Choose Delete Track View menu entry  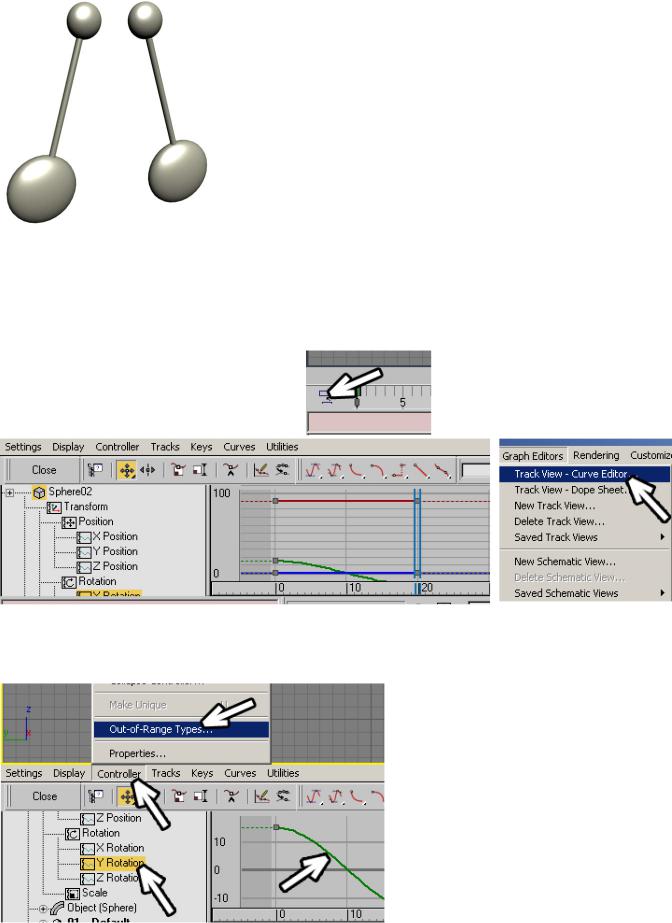pos(585,522)
